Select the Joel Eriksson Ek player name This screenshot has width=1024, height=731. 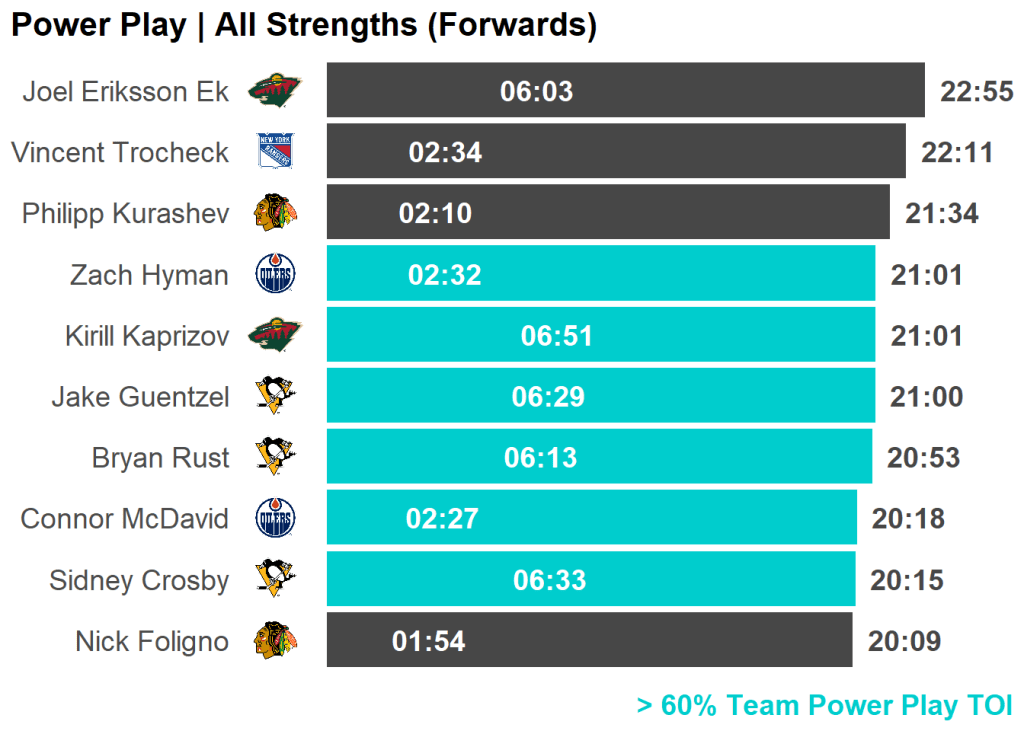click(x=126, y=92)
